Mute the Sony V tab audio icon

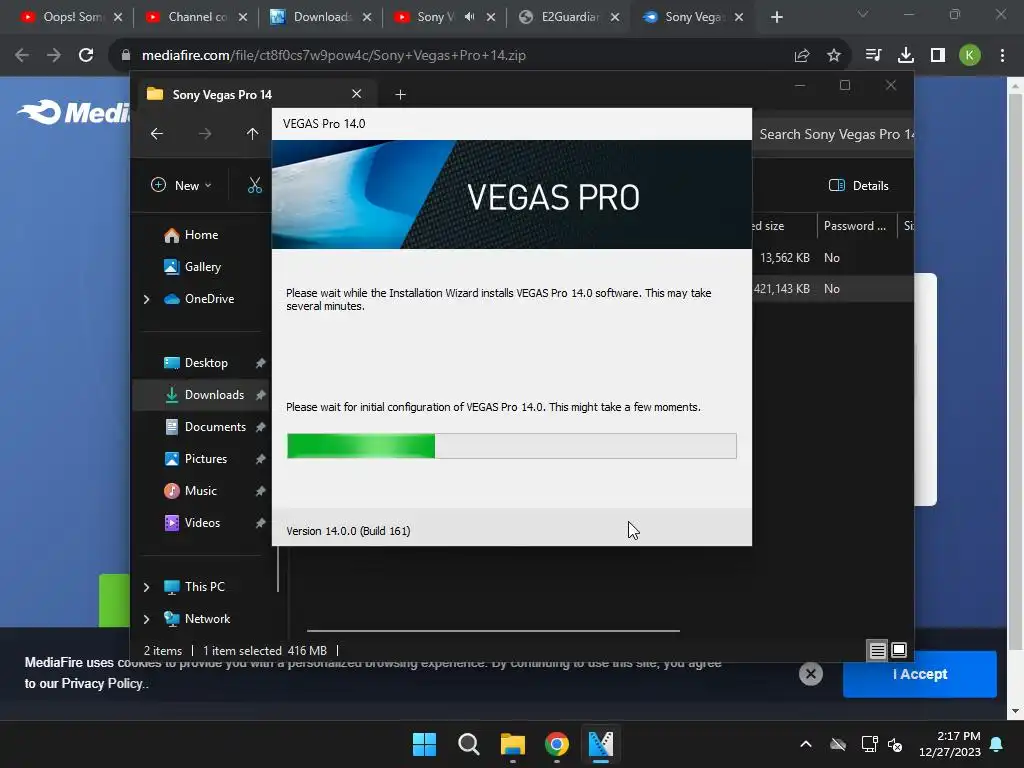(x=470, y=17)
